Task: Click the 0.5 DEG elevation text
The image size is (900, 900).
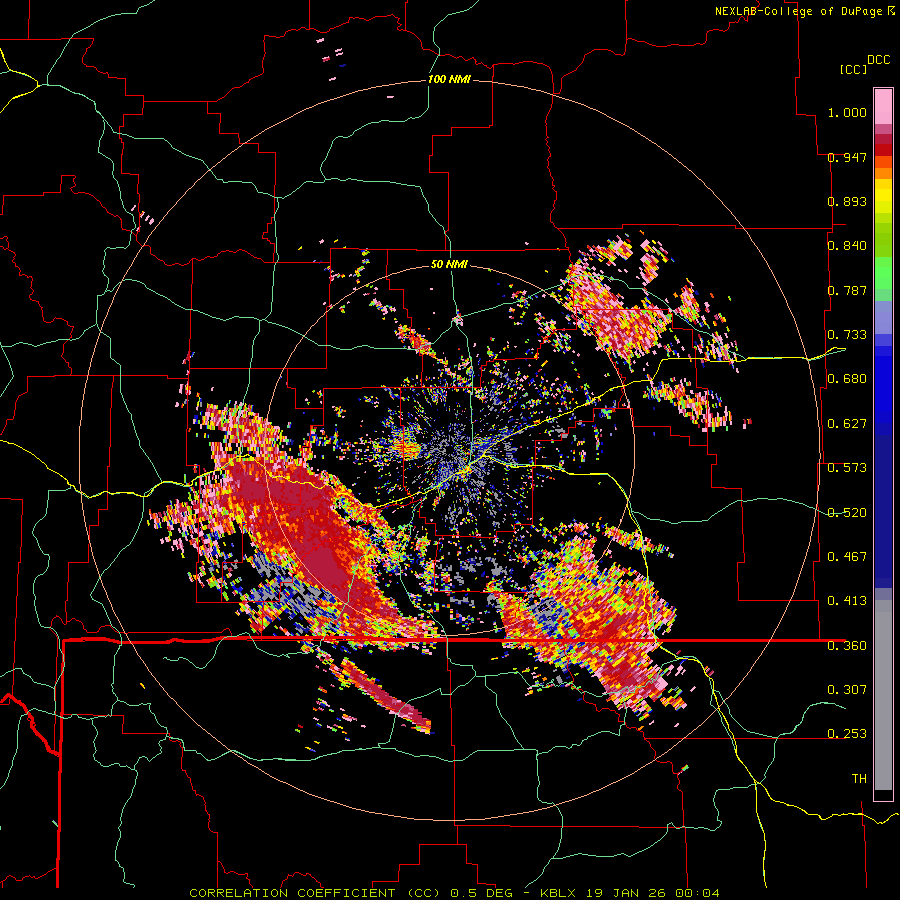Action: 481,893
